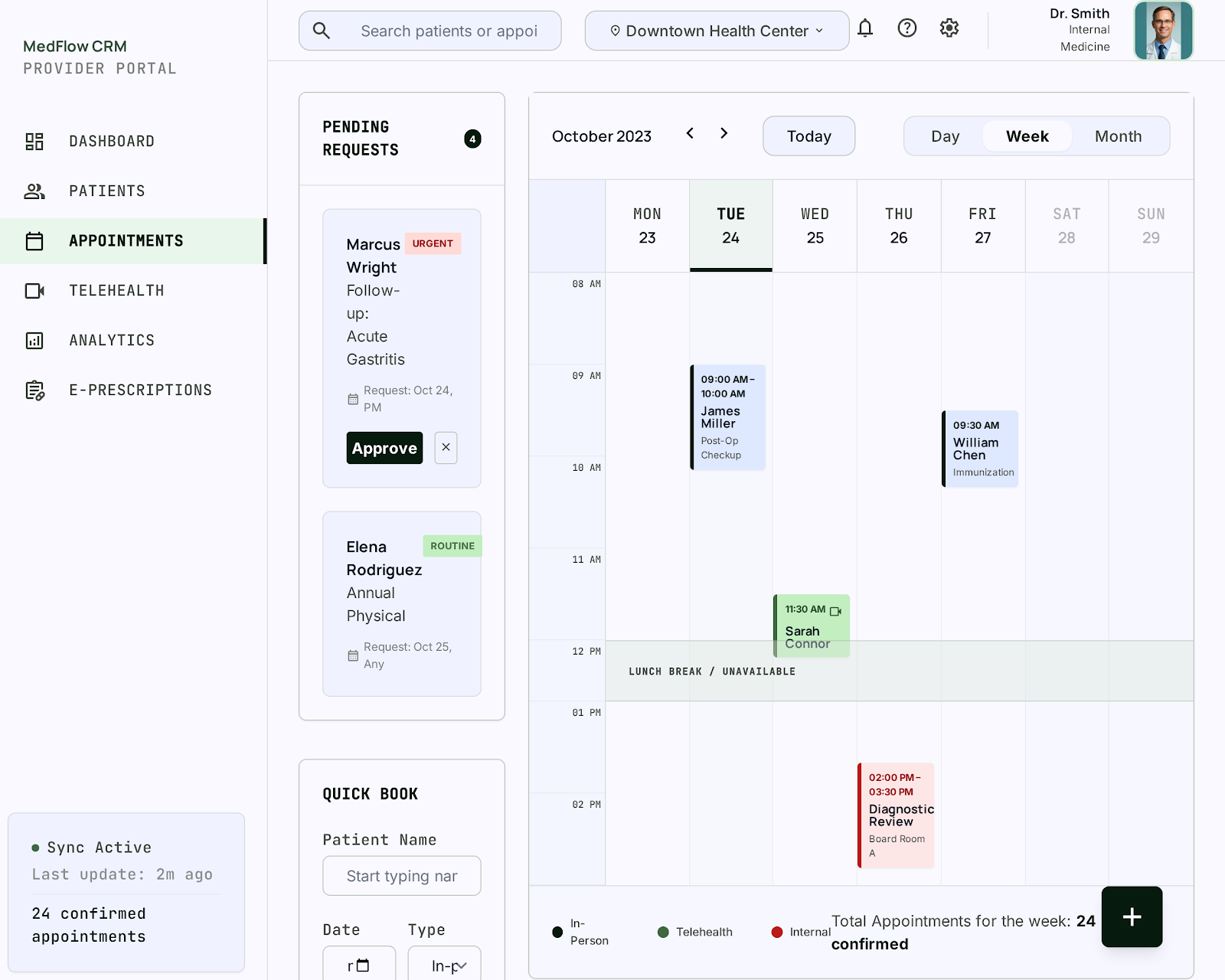This screenshot has width=1225, height=980.
Task: Click the Dashboard grid icon
Action: point(34,142)
